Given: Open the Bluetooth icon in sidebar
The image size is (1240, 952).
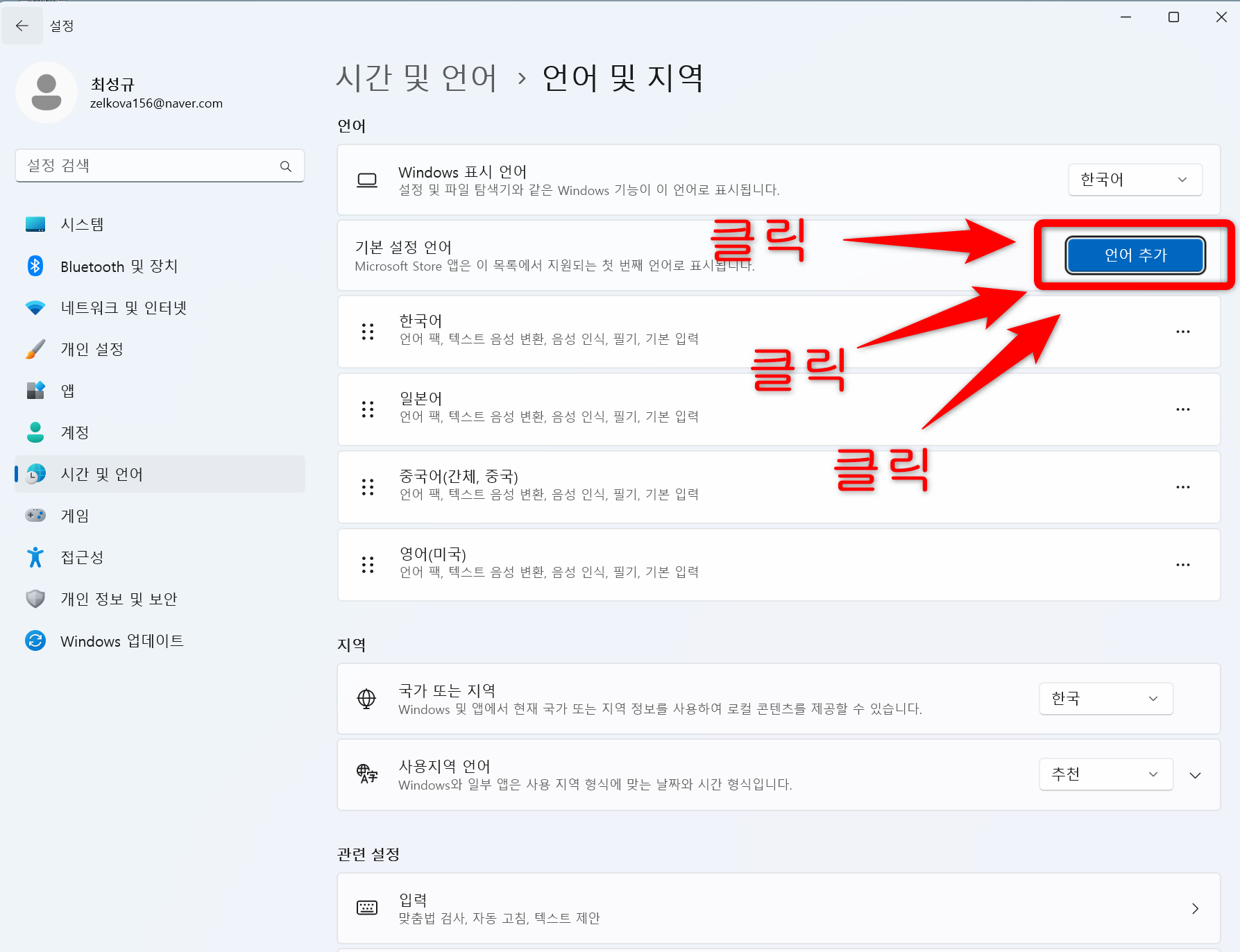Looking at the screenshot, I should [35, 266].
